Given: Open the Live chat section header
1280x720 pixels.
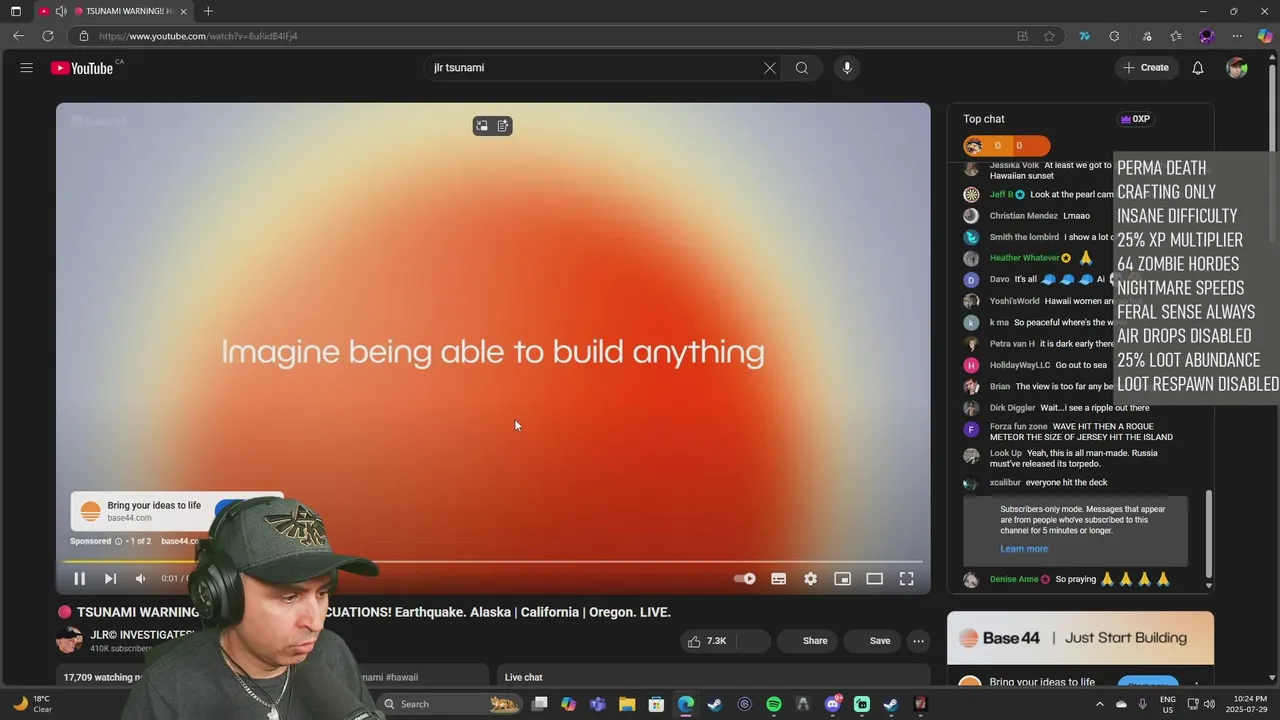Looking at the screenshot, I should [x=523, y=677].
